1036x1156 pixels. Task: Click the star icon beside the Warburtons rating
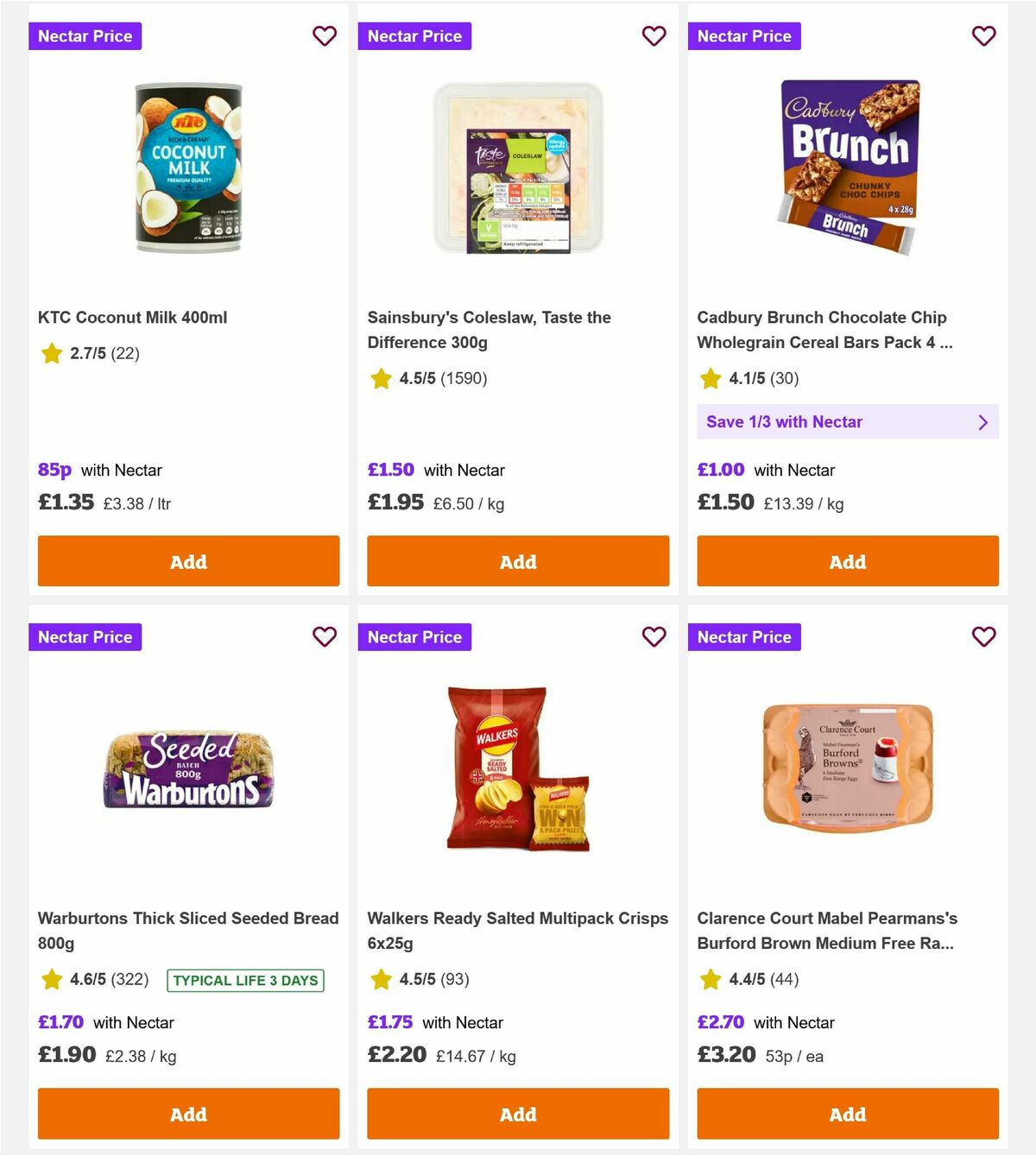click(x=51, y=980)
